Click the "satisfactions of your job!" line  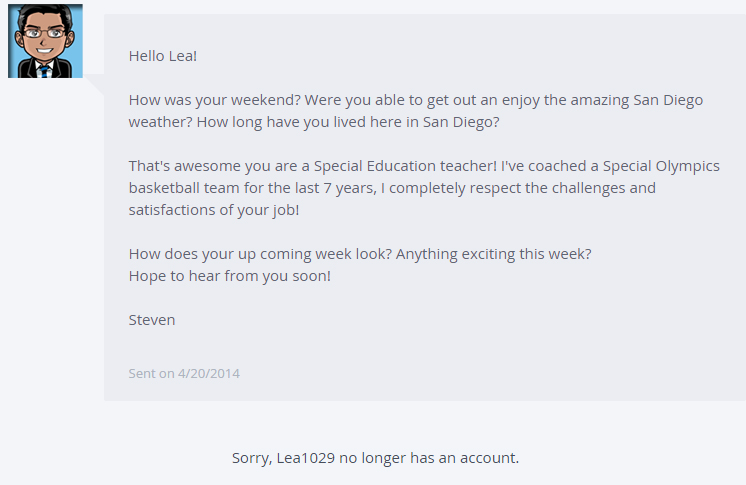pyautogui.click(x=214, y=210)
